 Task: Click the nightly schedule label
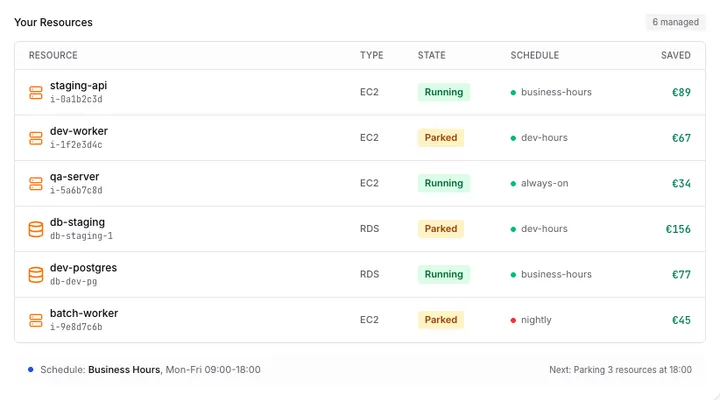point(536,320)
